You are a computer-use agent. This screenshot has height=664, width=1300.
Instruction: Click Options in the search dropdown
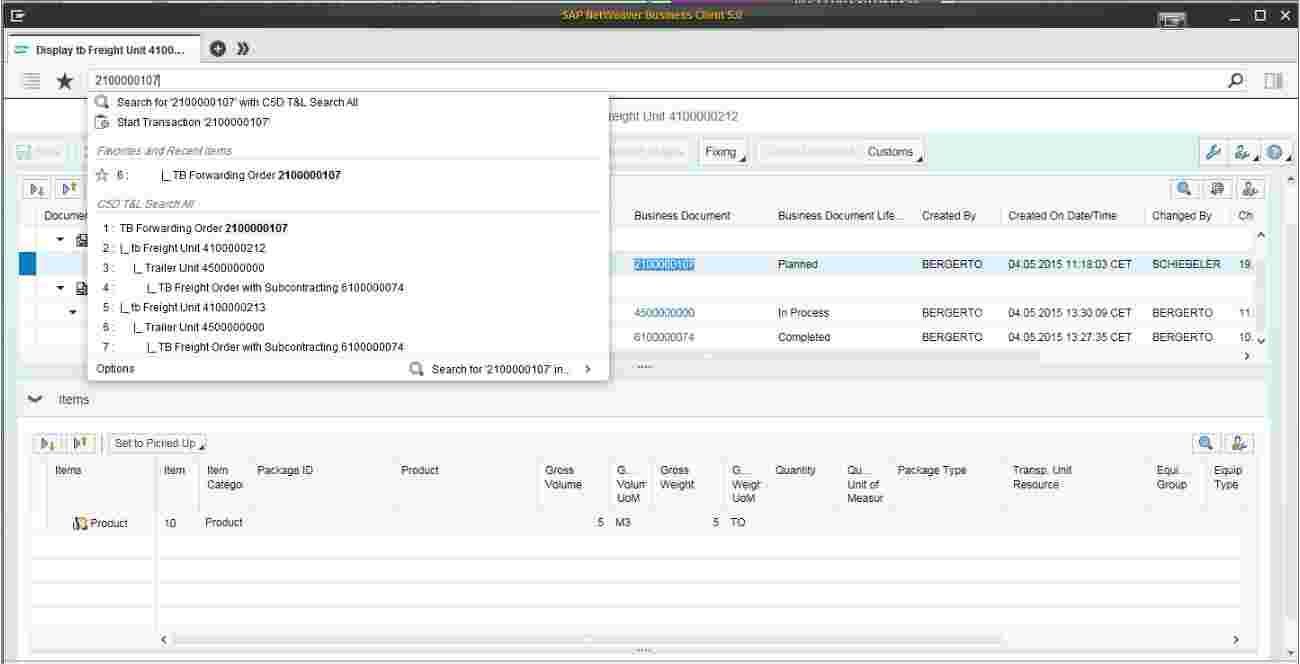click(116, 369)
